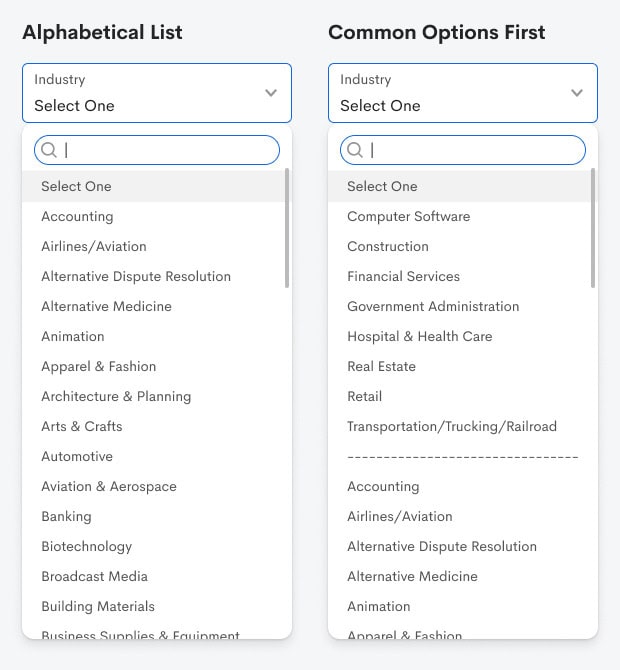Open Industry select box under Alphabetical List
Screen dimensions: 620x670
[x=150, y=93]
